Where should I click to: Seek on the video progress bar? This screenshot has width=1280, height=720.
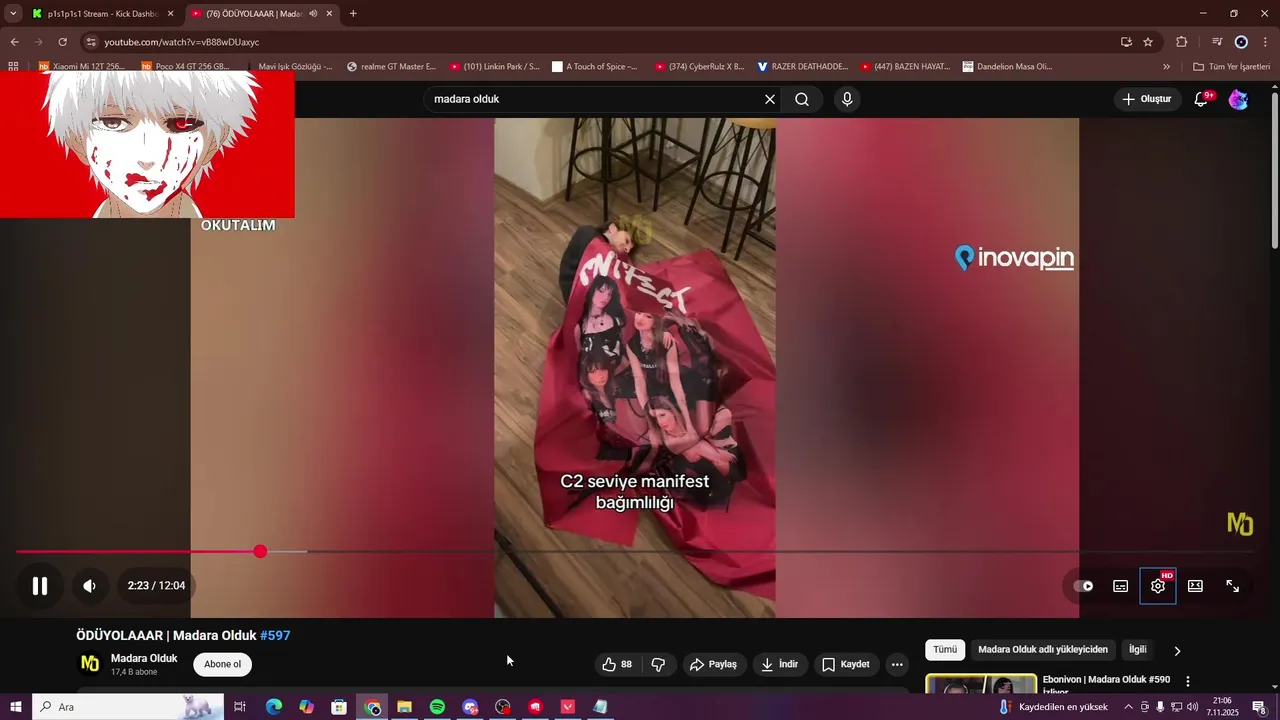pos(635,552)
